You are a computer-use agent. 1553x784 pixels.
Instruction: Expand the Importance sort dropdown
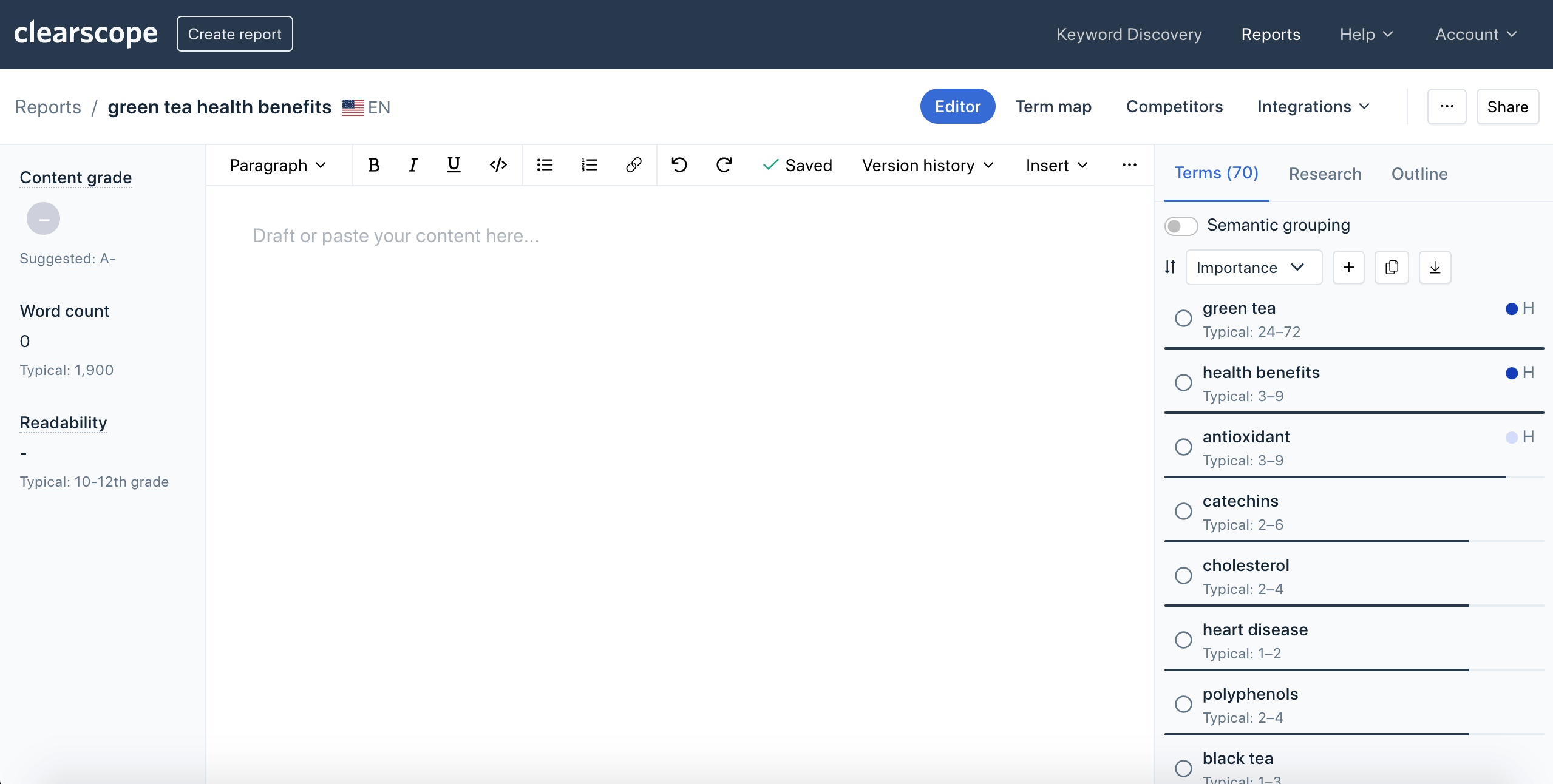coord(1253,268)
